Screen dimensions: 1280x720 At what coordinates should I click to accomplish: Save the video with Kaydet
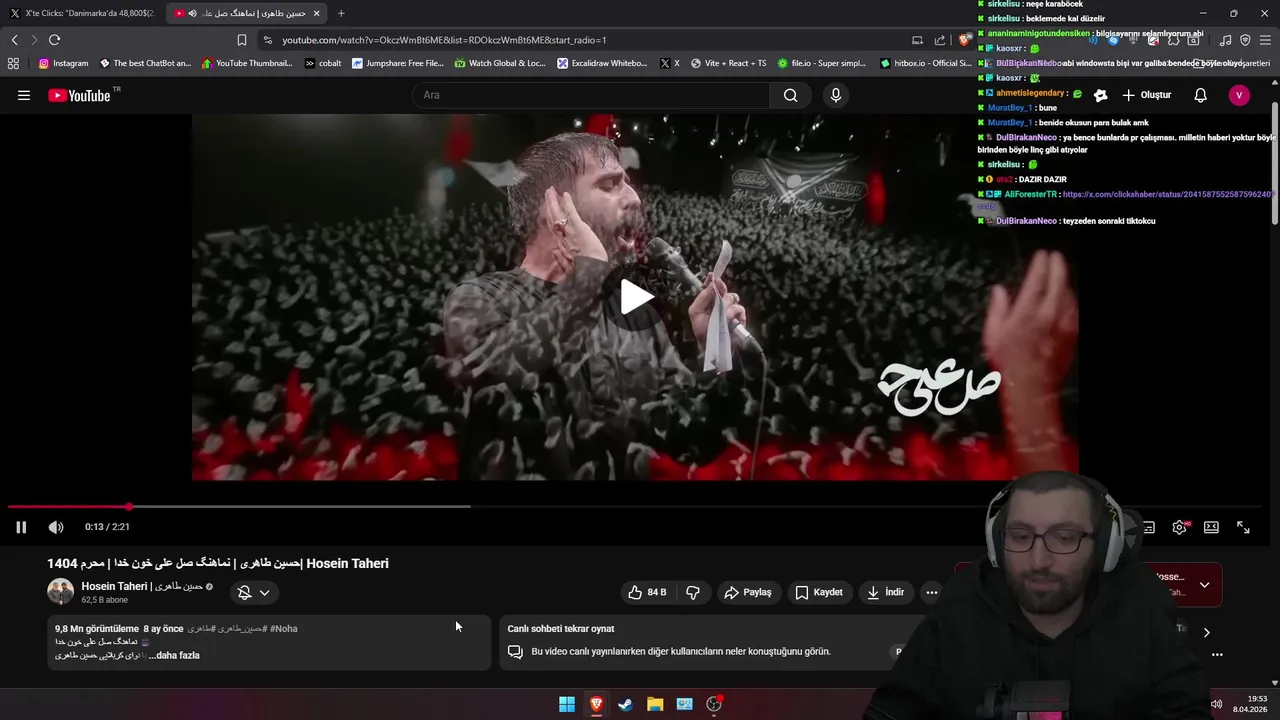tap(819, 592)
